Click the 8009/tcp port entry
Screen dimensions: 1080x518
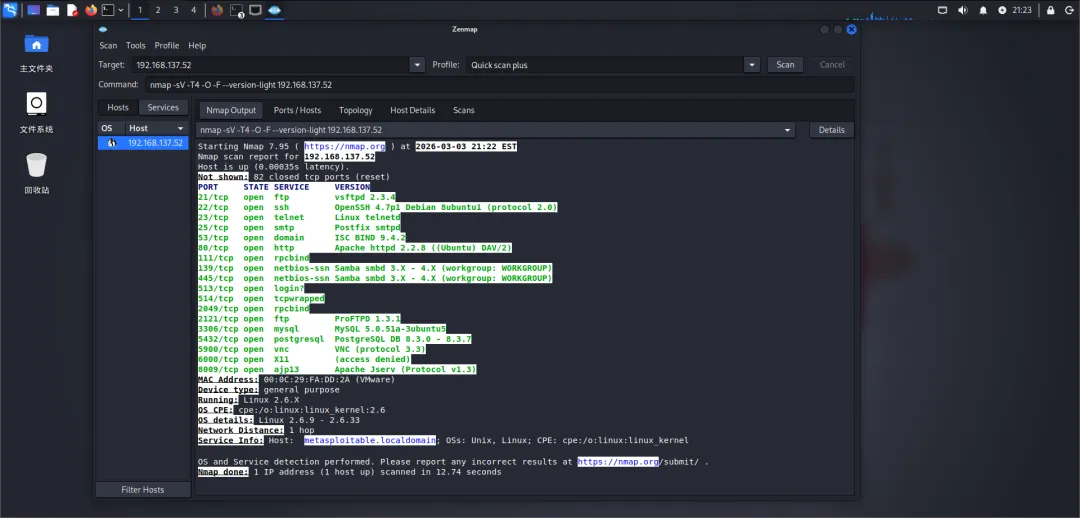coord(218,370)
